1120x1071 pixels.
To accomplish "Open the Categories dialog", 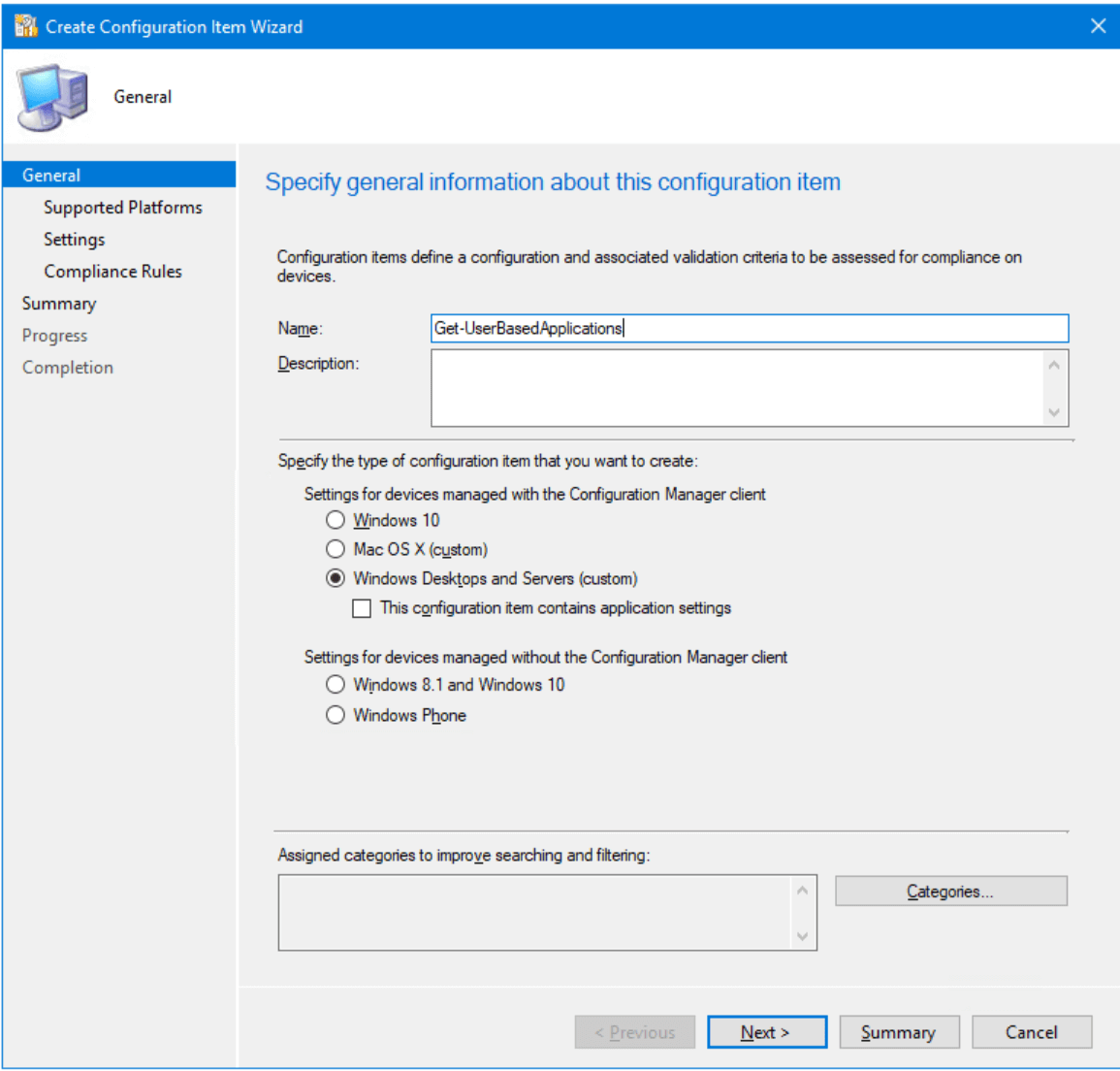I will (950, 891).
